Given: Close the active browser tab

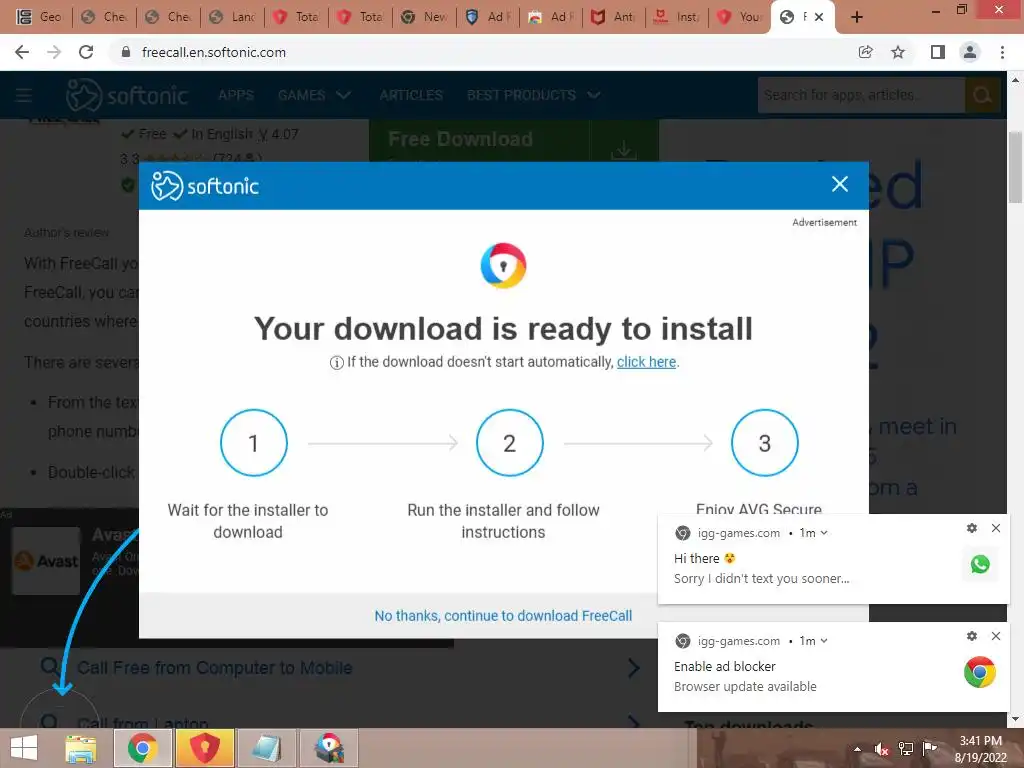Looking at the screenshot, I should 818,17.
